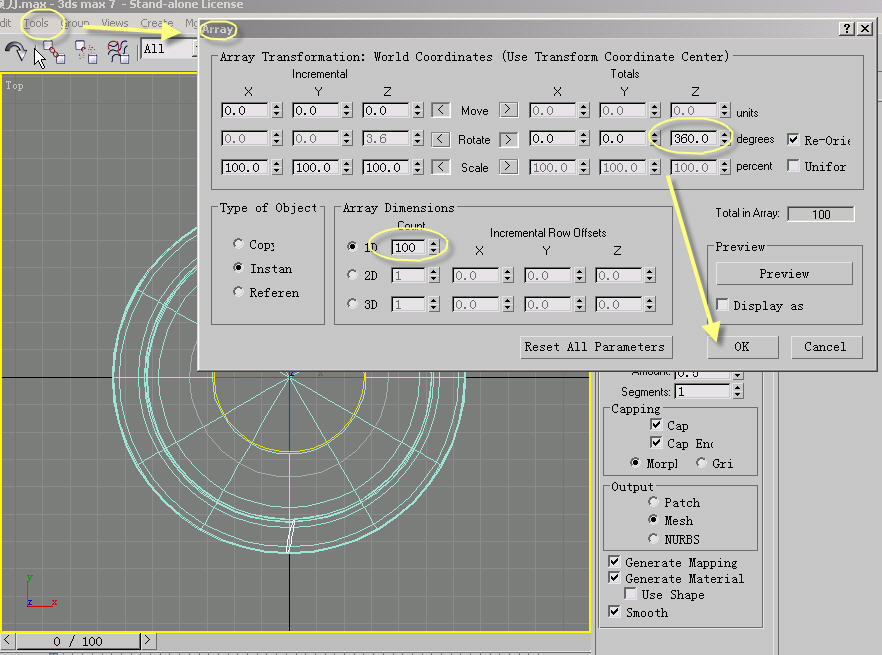882x655 pixels.
Task: Click the Cancel button
Action: [x=825, y=347]
